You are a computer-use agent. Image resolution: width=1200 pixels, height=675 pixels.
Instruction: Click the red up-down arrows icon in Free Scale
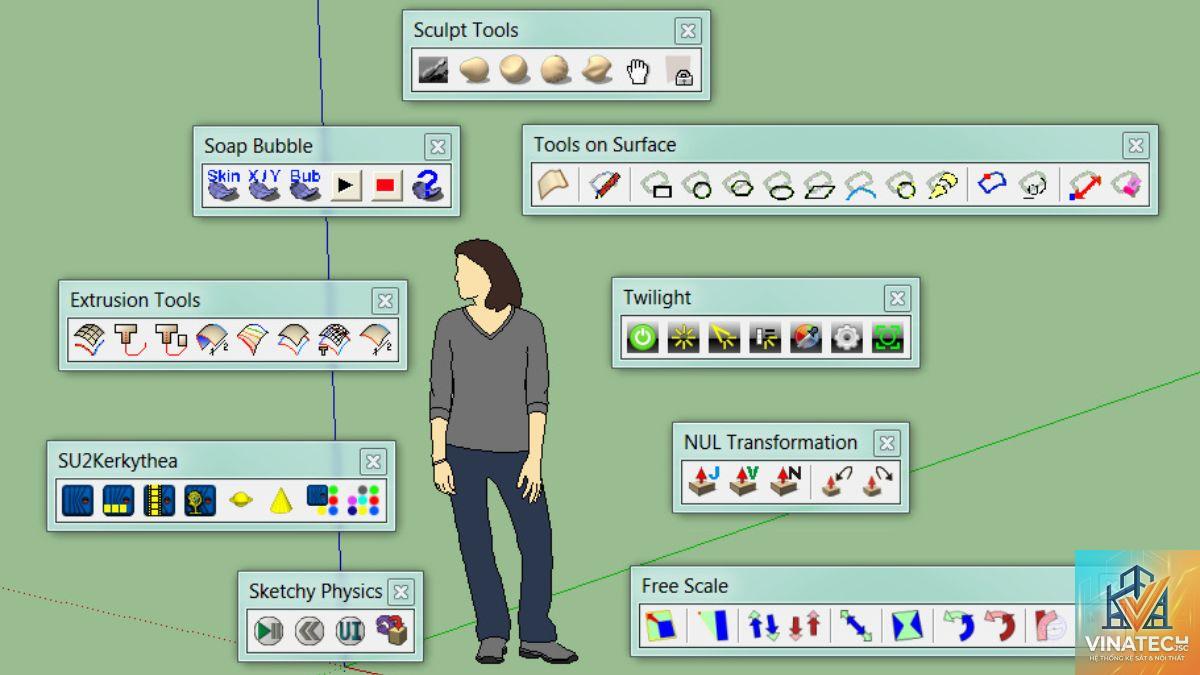(804, 626)
